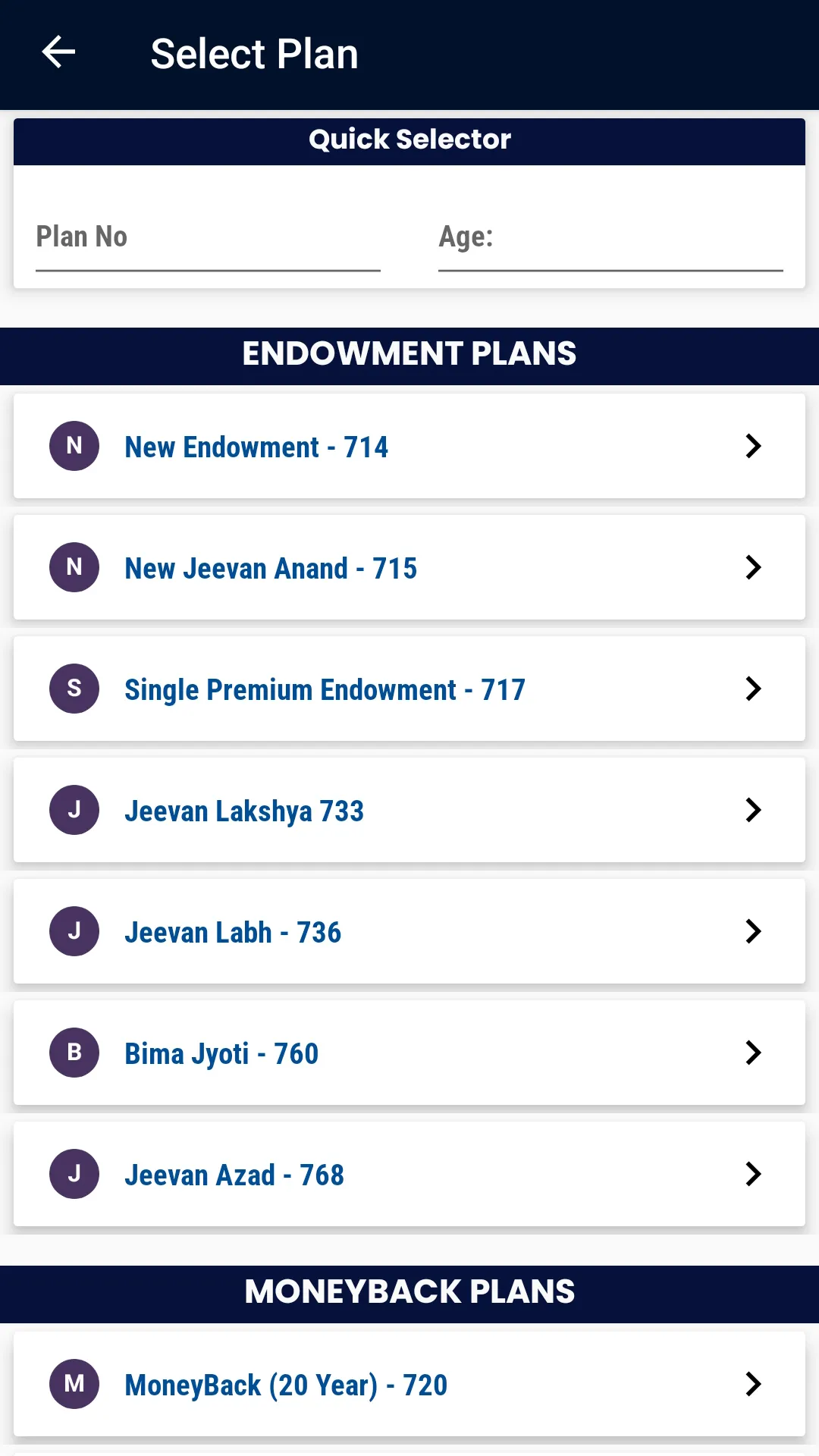
Task: Tap the S avatar for Single Premium Endowment
Action: [74, 689]
